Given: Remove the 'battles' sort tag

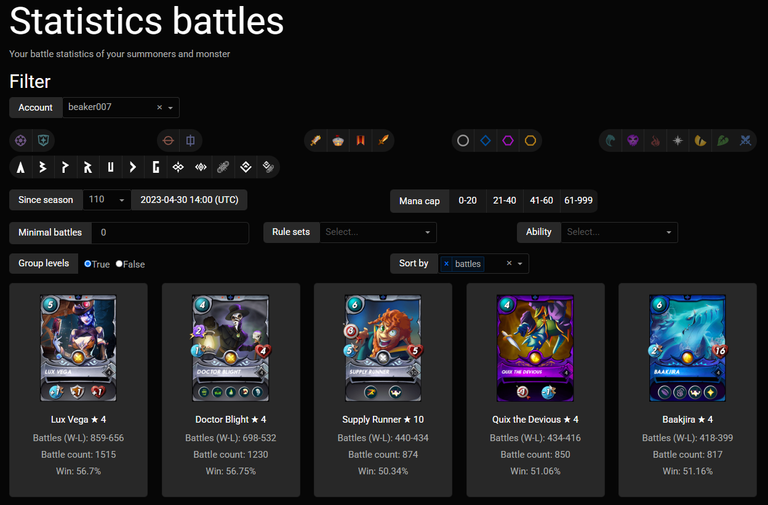Looking at the screenshot, I should pyautogui.click(x=446, y=264).
